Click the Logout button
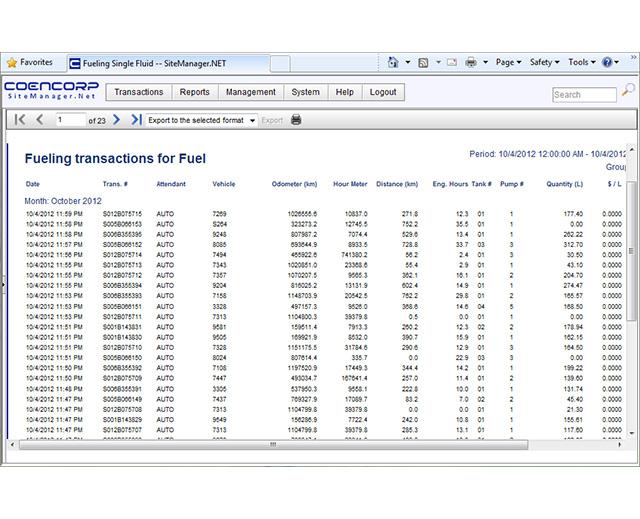This screenshot has width=640, height=519. pos(382,92)
